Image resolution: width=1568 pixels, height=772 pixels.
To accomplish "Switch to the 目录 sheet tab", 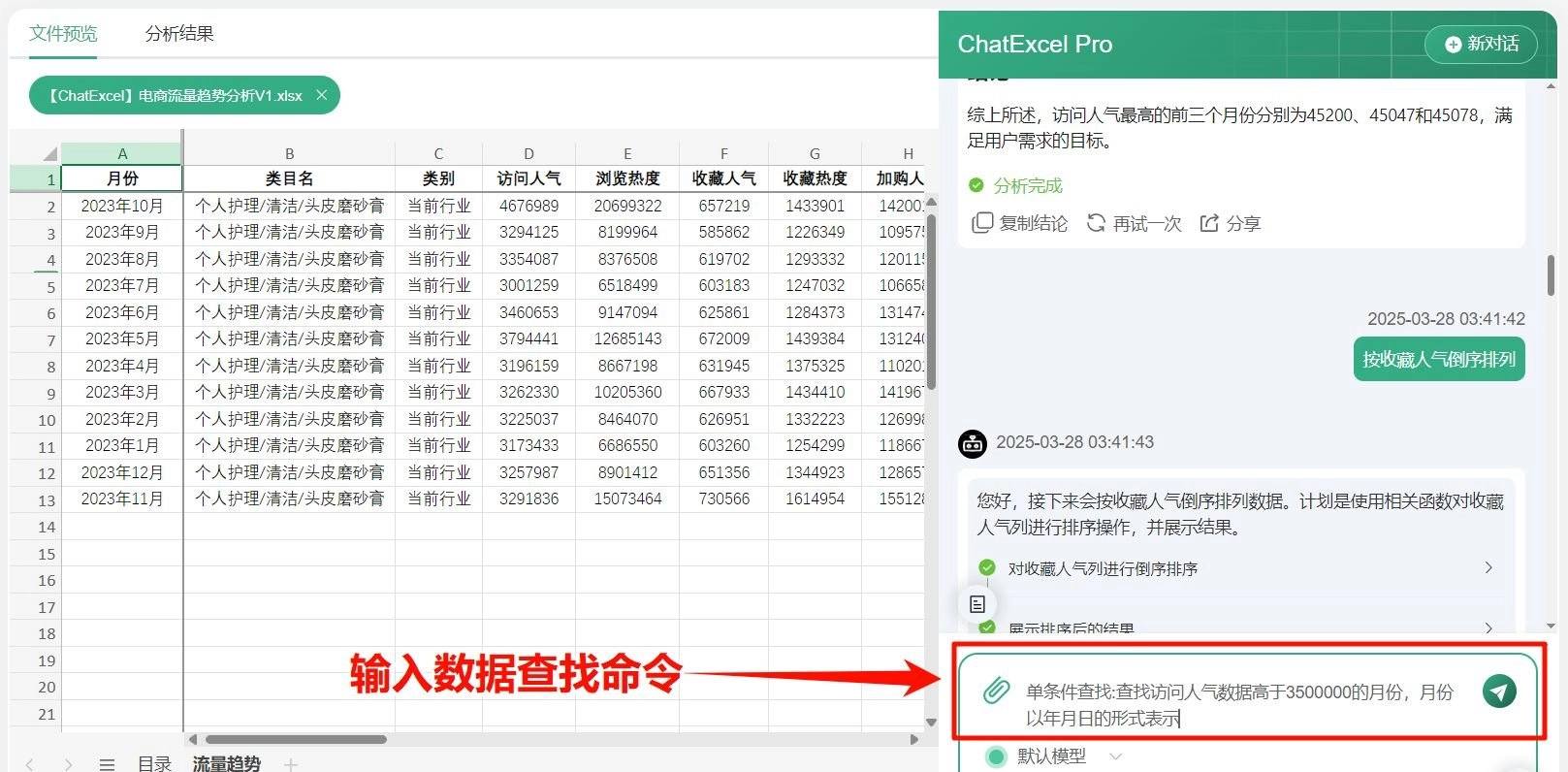I will click(x=154, y=764).
